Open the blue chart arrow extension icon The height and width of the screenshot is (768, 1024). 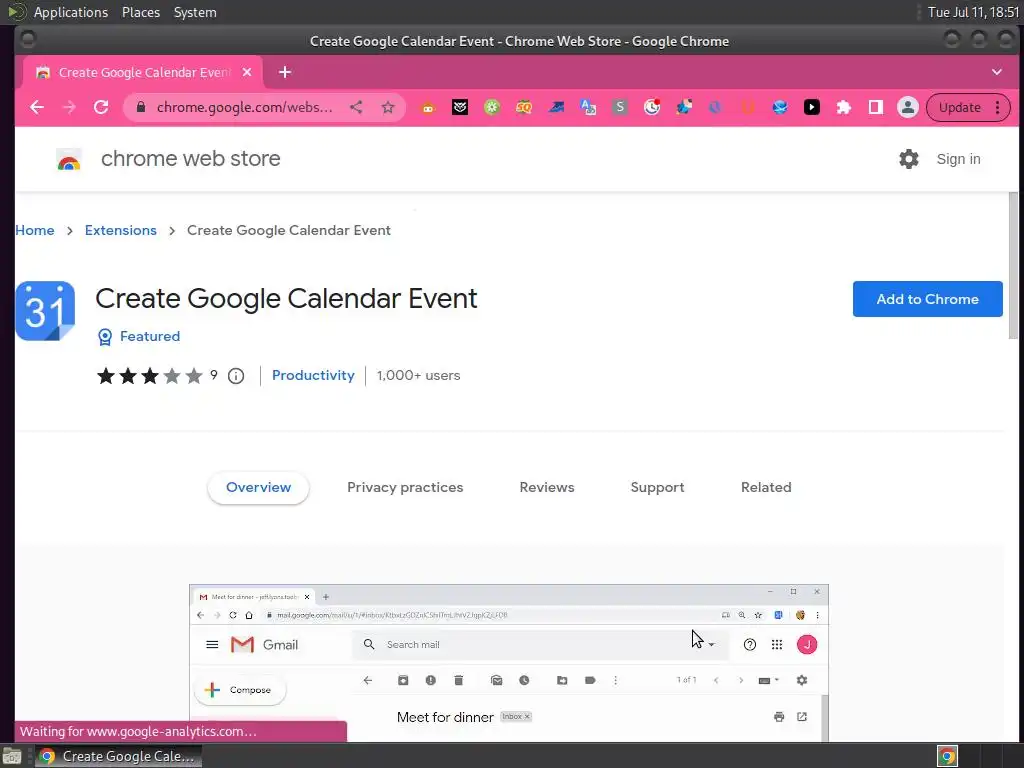pyautogui.click(x=556, y=107)
